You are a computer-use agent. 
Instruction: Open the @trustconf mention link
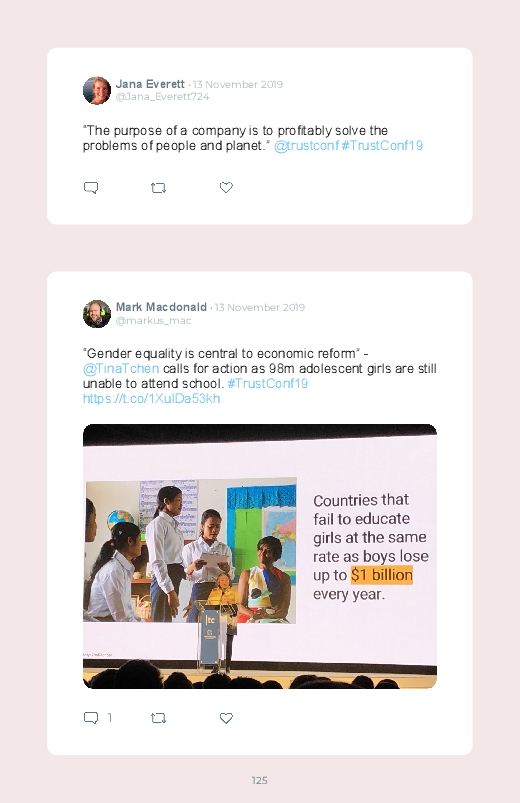point(306,145)
